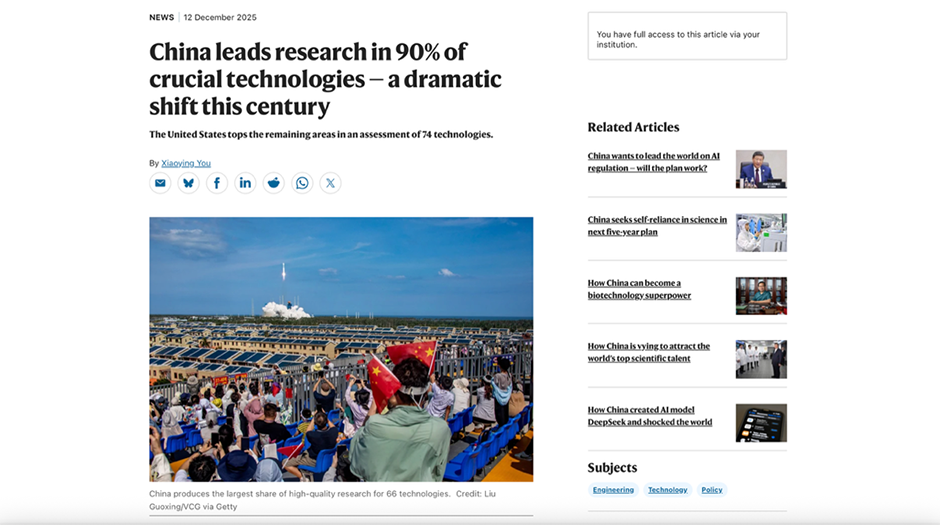Click the rocket launch main article photo
The width and height of the screenshot is (940, 528).
point(341,349)
